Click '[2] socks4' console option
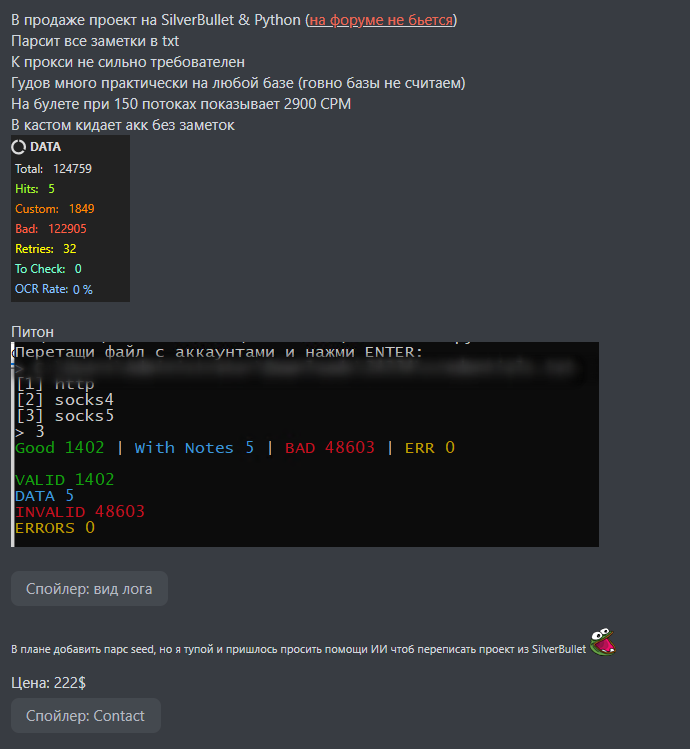The width and height of the screenshot is (690, 749). (x=65, y=400)
